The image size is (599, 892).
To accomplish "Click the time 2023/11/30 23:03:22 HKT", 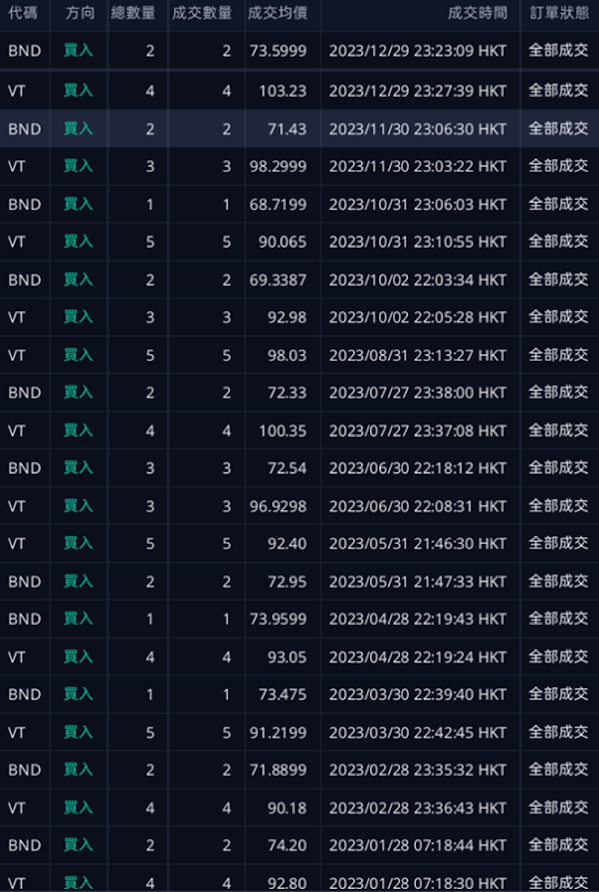I will [x=418, y=167].
